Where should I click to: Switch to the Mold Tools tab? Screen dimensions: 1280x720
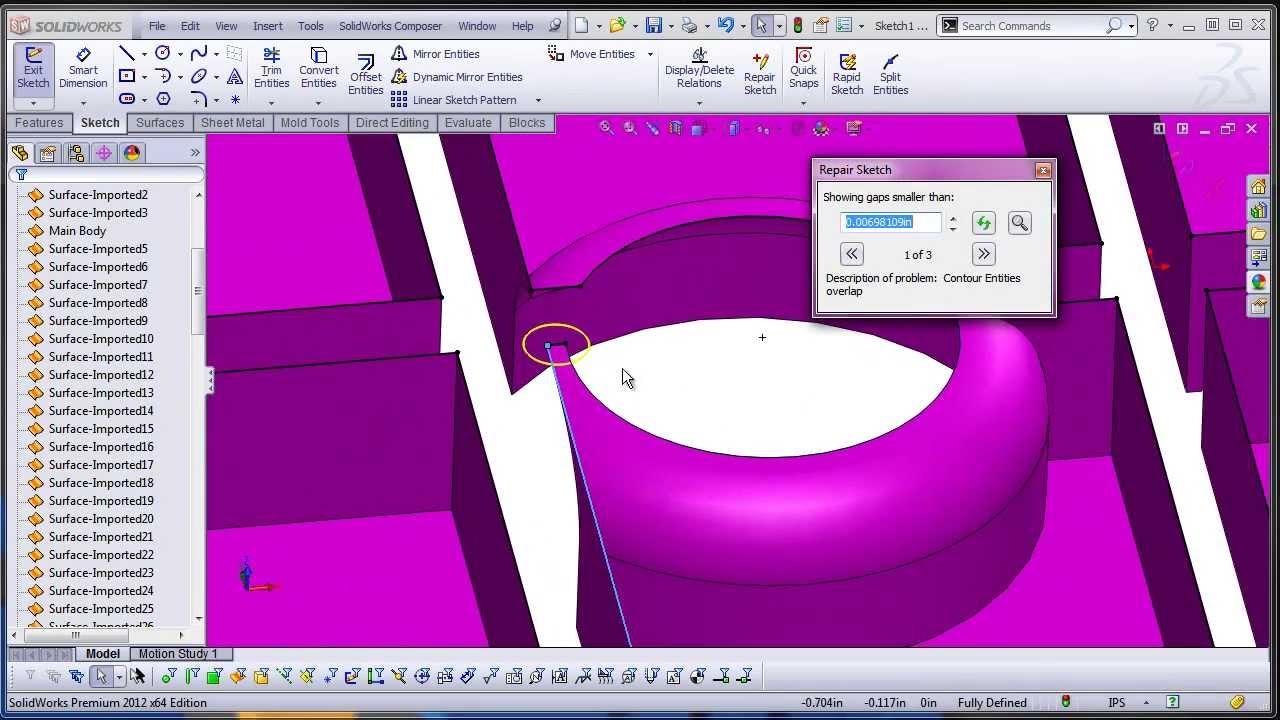pos(310,123)
